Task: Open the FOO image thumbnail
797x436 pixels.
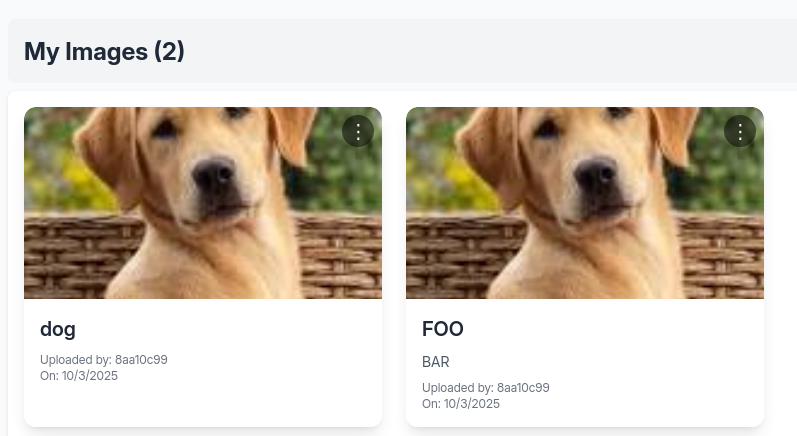Action: coord(585,203)
